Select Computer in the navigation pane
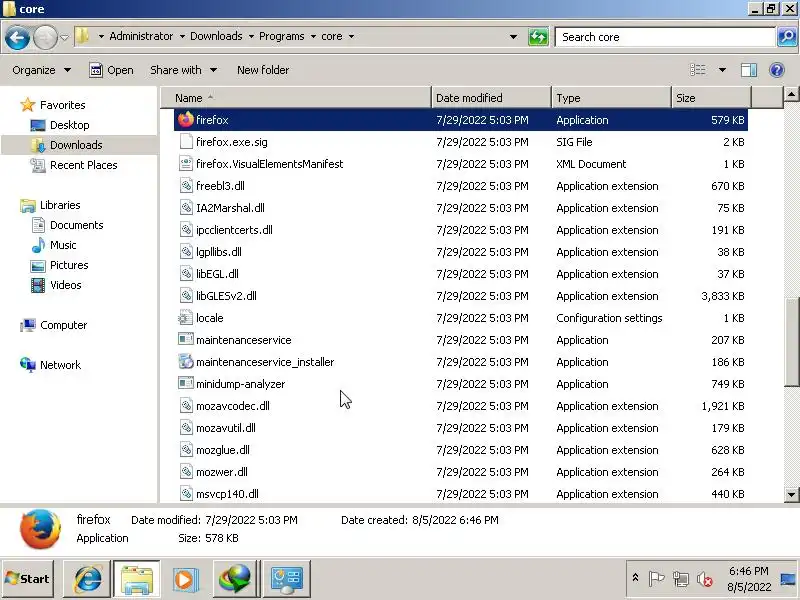The height and width of the screenshot is (600, 800). pos(63,325)
